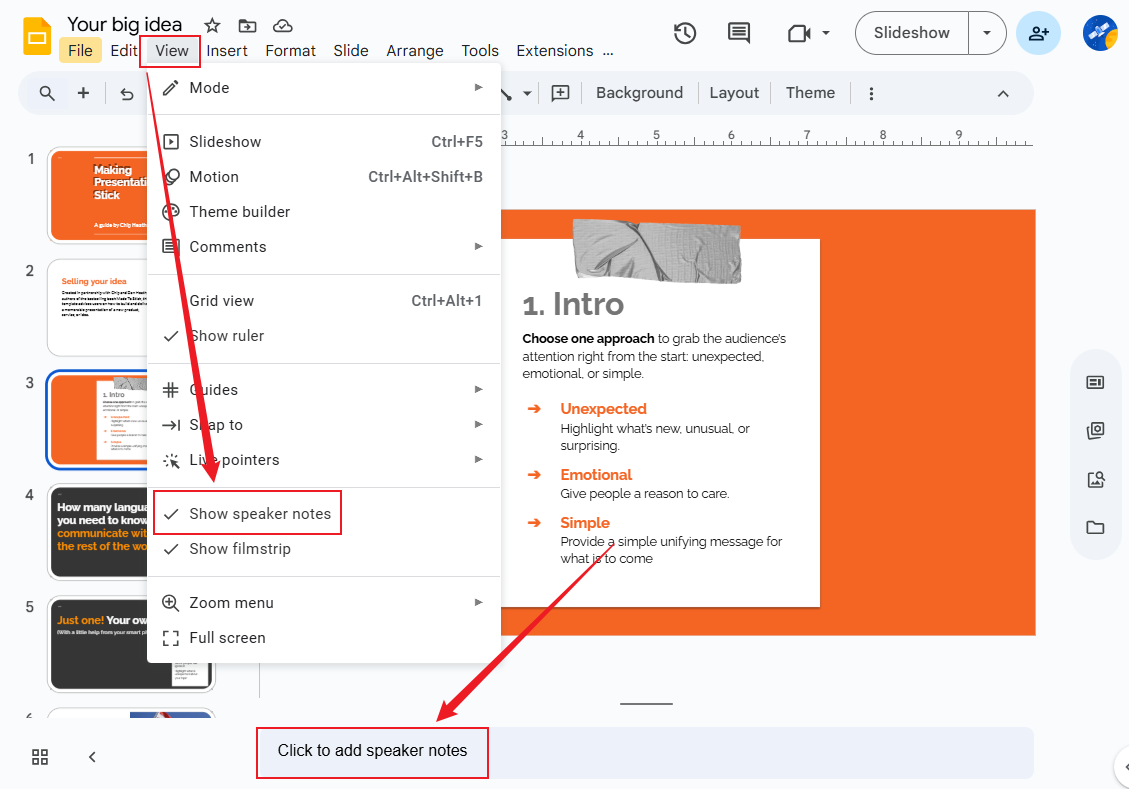Open all comments panel

pos(738,33)
